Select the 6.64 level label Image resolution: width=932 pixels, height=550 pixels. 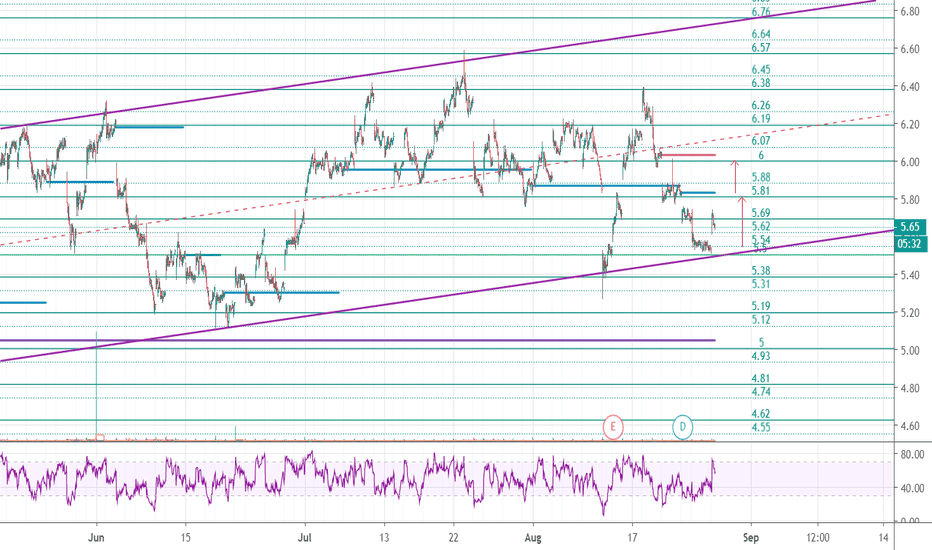(761, 34)
